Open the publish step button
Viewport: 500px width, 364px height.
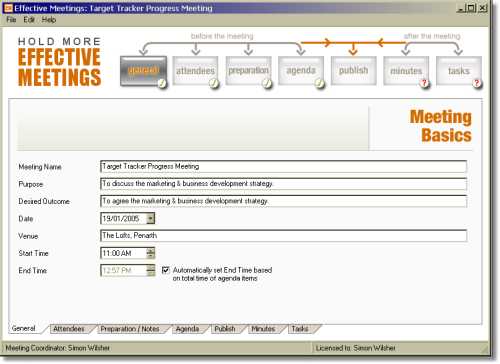click(353, 71)
